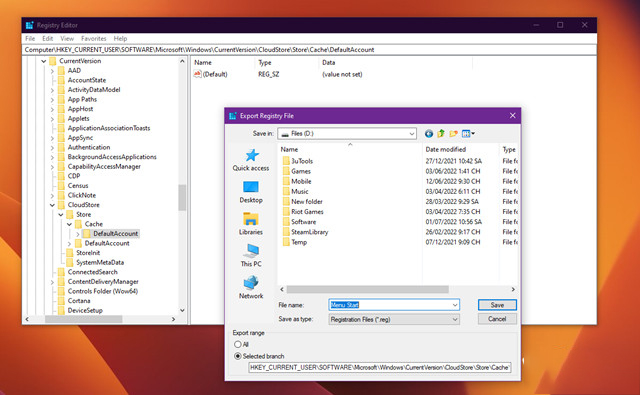Select the Music folder
This screenshot has width=640, height=395.
point(296,191)
